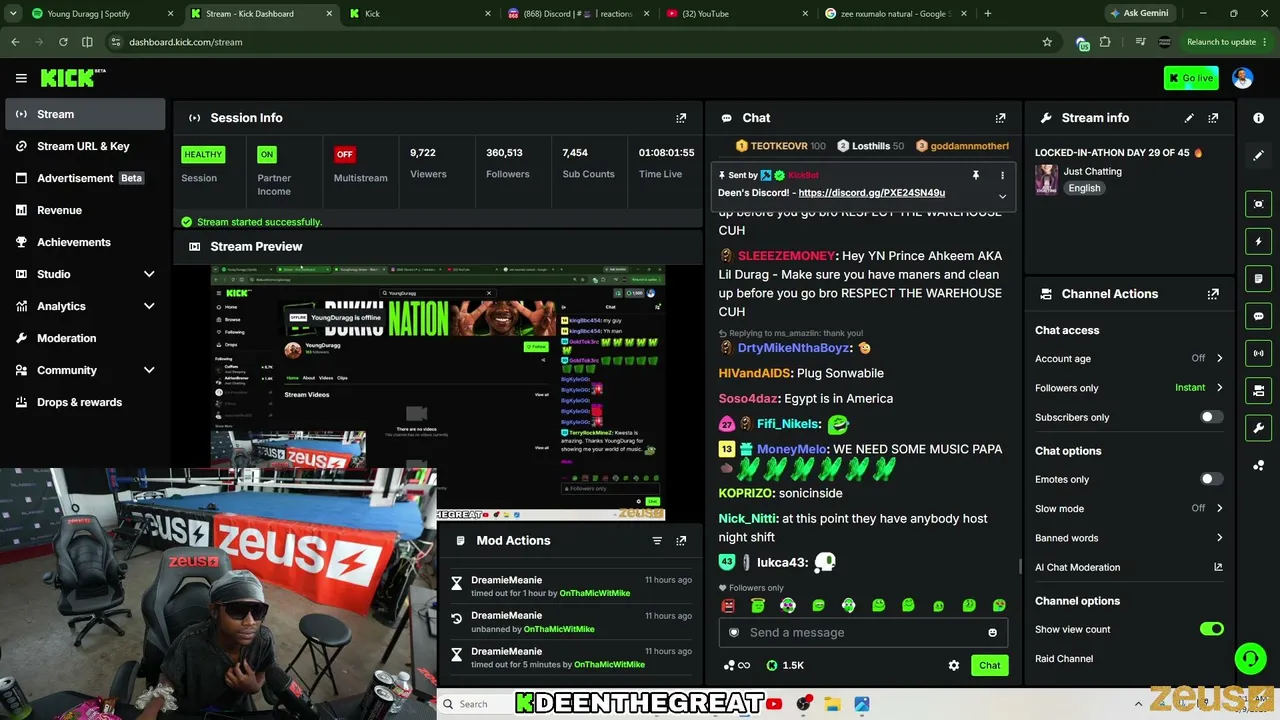Click the chat bubble icon in right sidebar
This screenshot has height=720, width=1280.
click(1259, 316)
